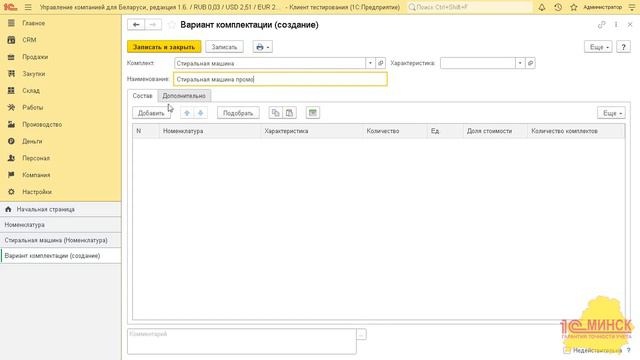
Task: Click the 1C logo icon
Action: [x=10, y=7]
